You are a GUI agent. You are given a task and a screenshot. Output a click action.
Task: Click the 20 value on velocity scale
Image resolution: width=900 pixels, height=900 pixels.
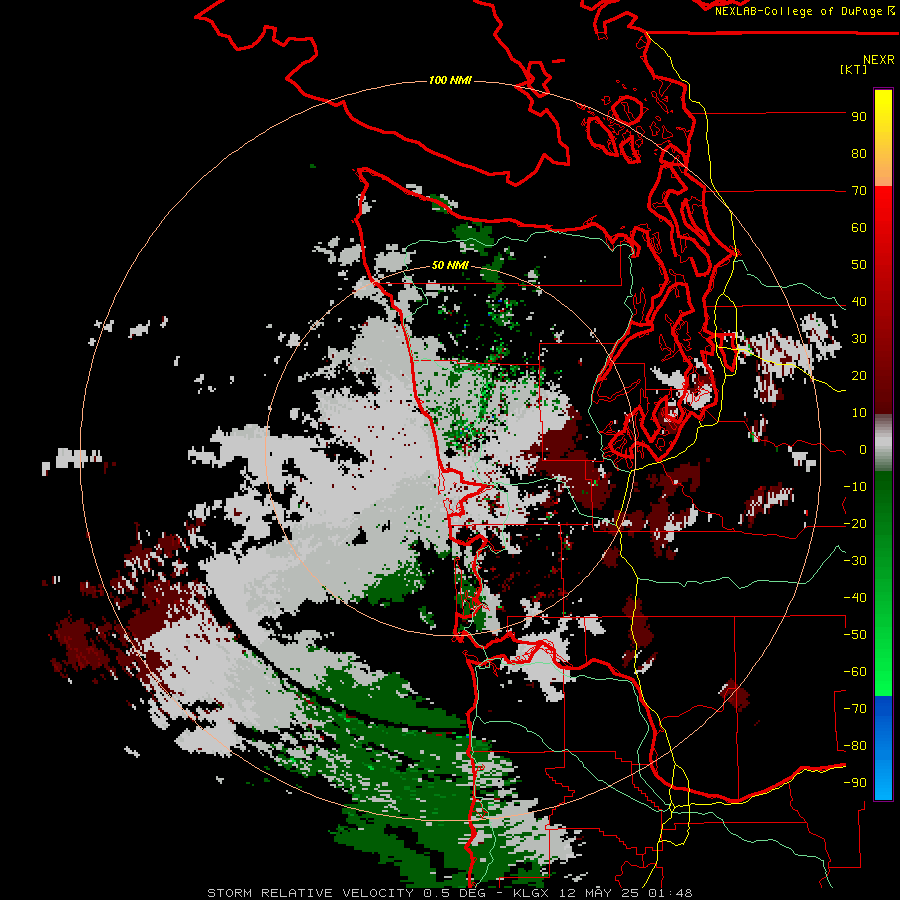point(859,376)
